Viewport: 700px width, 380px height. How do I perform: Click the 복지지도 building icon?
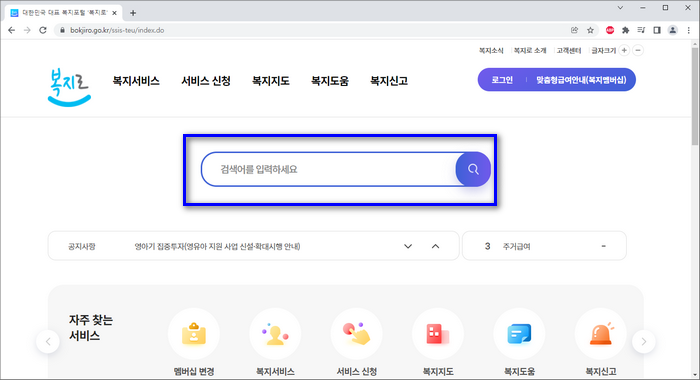point(438,334)
